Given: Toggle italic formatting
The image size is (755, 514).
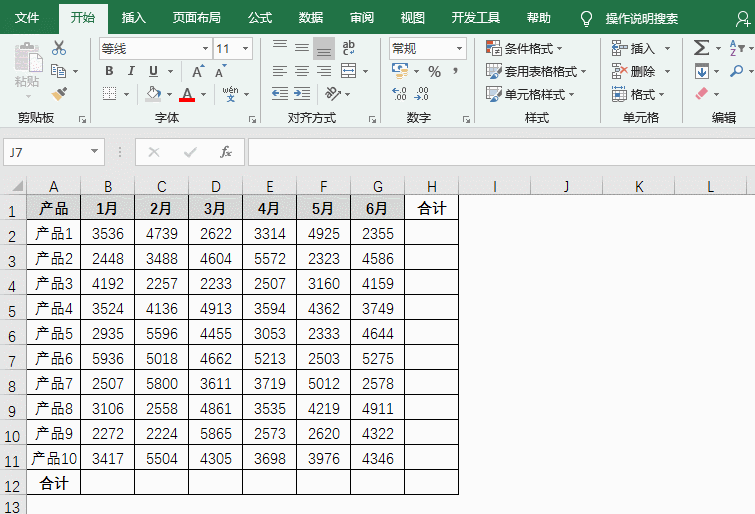Looking at the screenshot, I should [x=131, y=71].
